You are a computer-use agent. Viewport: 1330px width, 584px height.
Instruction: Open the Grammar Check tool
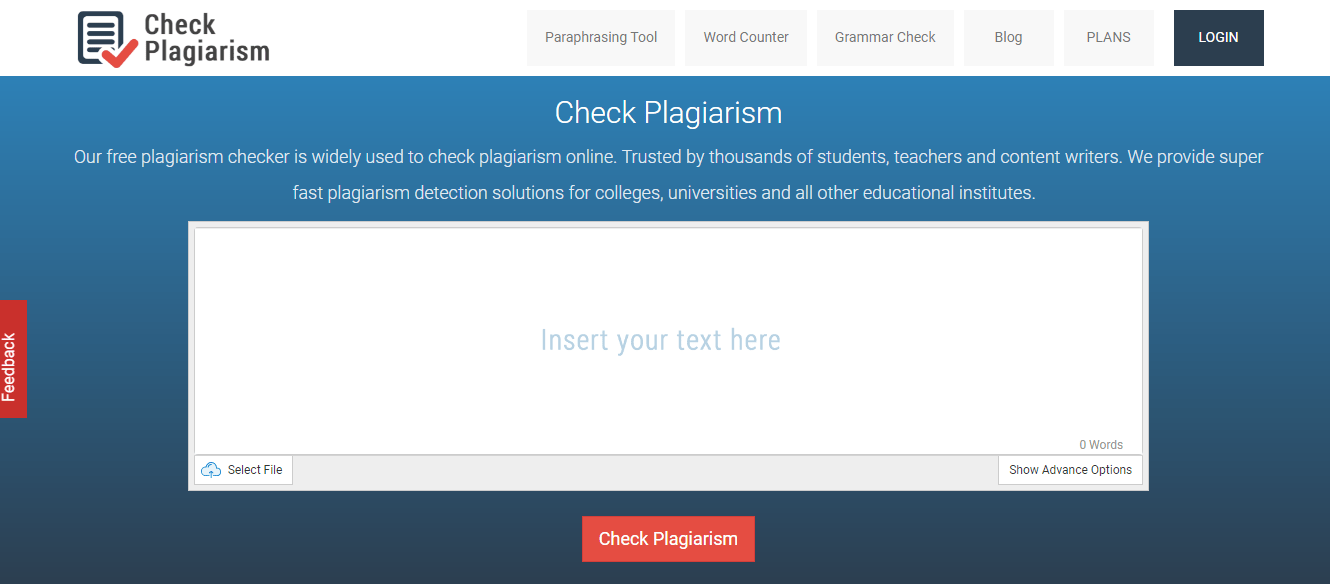click(884, 38)
